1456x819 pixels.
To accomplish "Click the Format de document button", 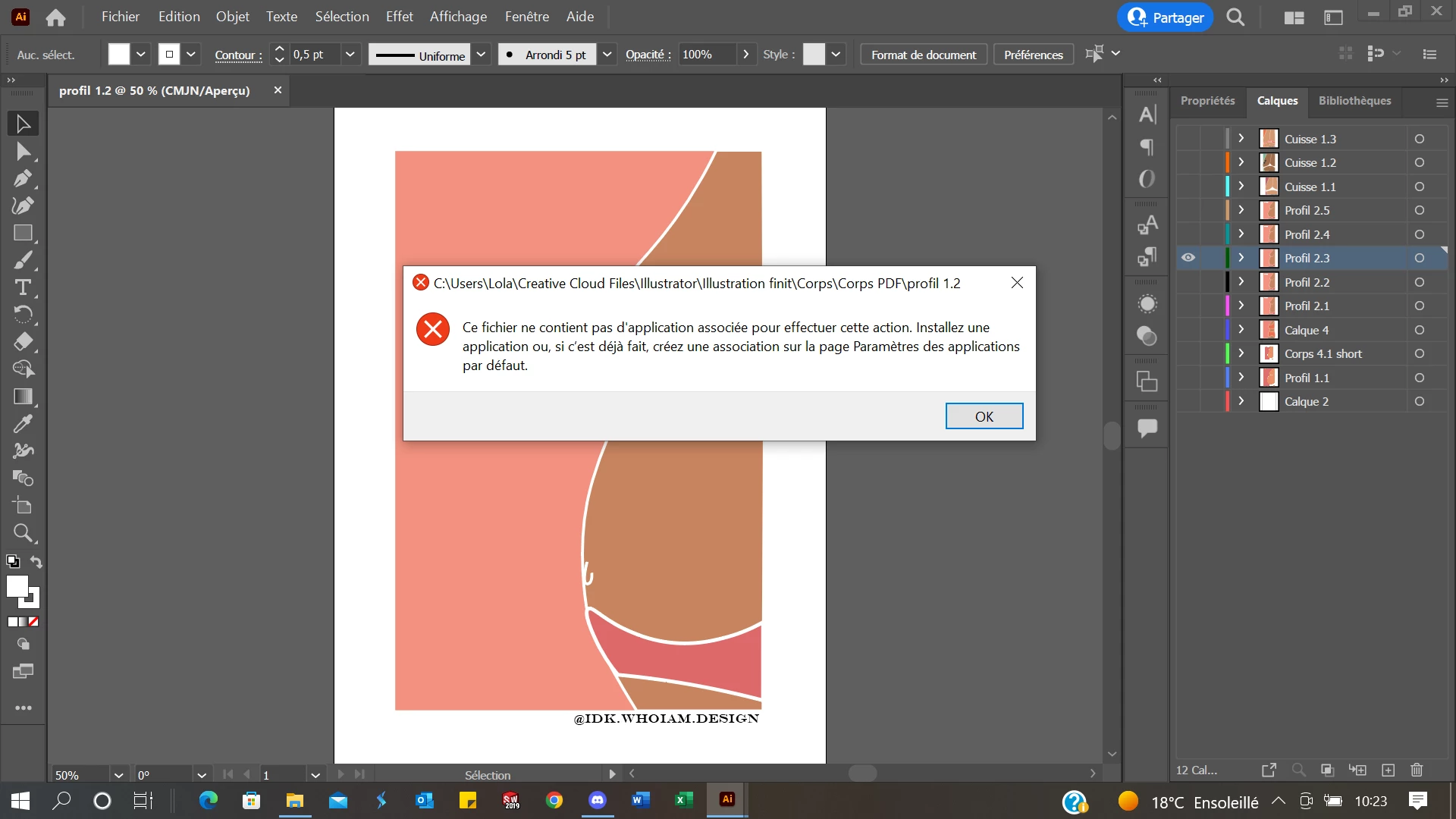I will click(x=923, y=55).
